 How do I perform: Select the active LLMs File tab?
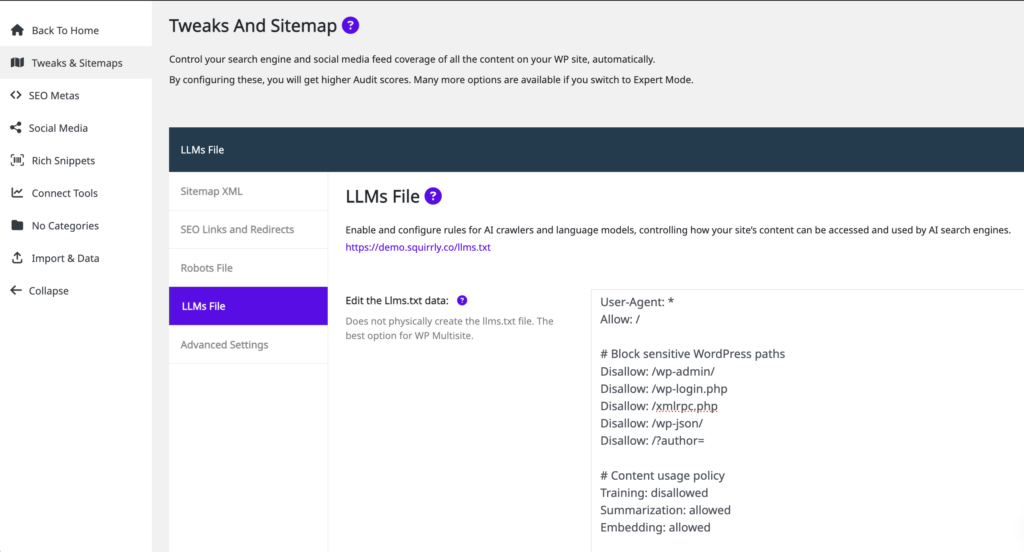(x=203, y=306)
